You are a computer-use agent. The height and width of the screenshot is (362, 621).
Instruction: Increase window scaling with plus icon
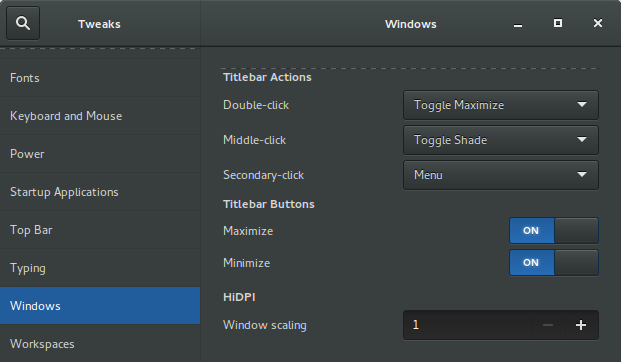[581, 325]
